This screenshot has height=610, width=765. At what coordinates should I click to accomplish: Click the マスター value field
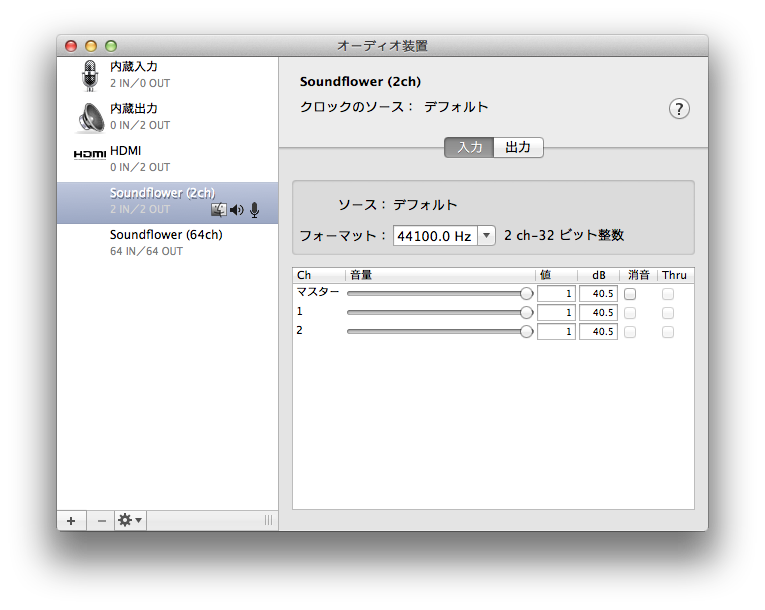tap(556, 294)
